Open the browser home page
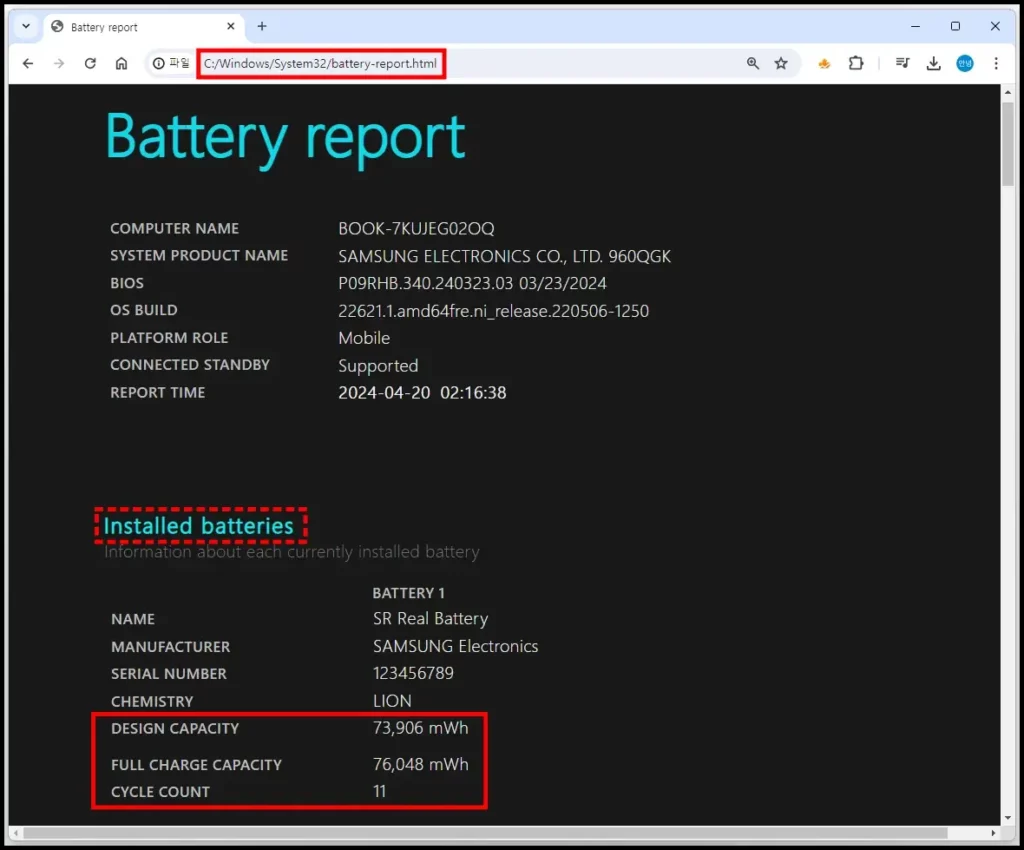1024x850 pixels. tap(121, 63)
